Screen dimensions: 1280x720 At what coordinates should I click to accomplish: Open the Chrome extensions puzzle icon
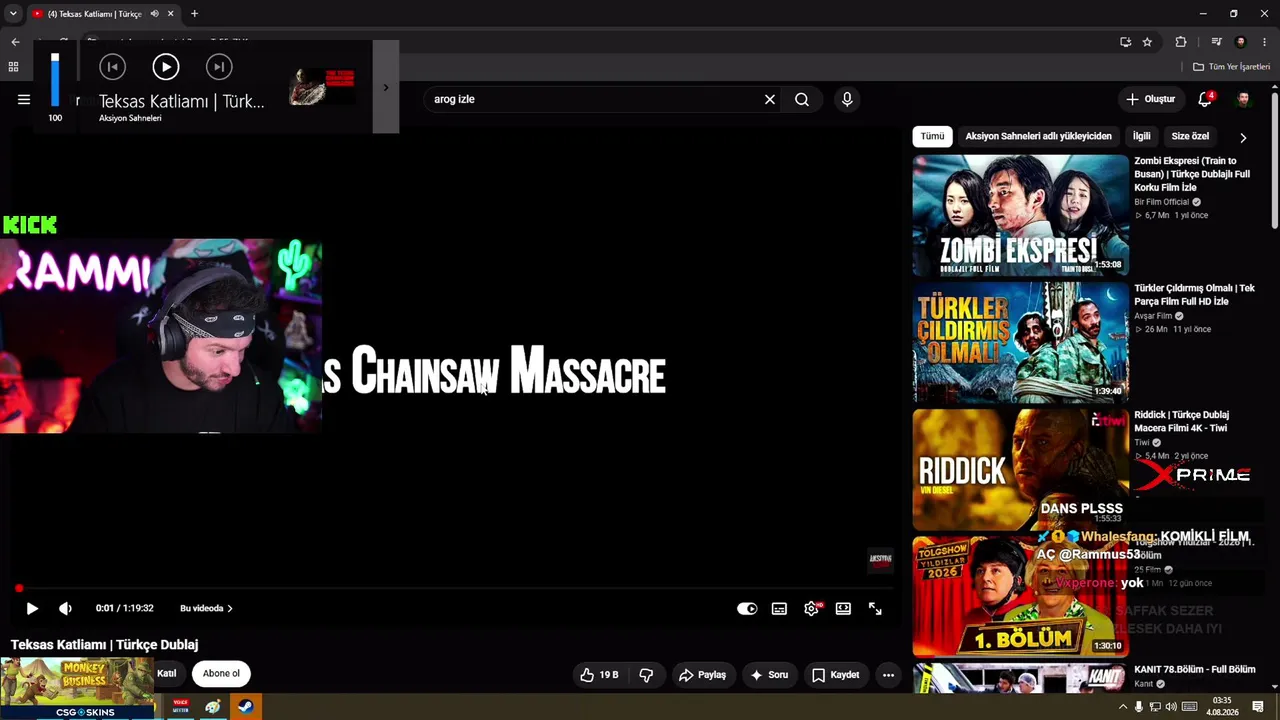[x=1181, y=42]
